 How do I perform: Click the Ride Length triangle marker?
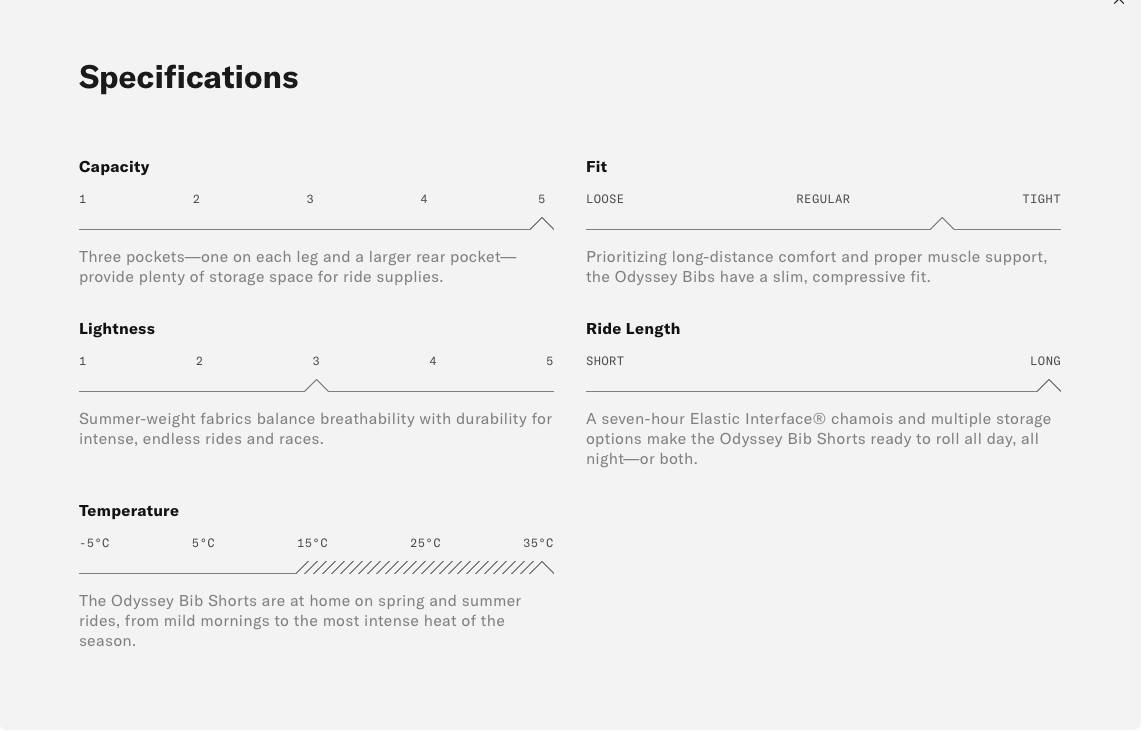coord(1049,386)
